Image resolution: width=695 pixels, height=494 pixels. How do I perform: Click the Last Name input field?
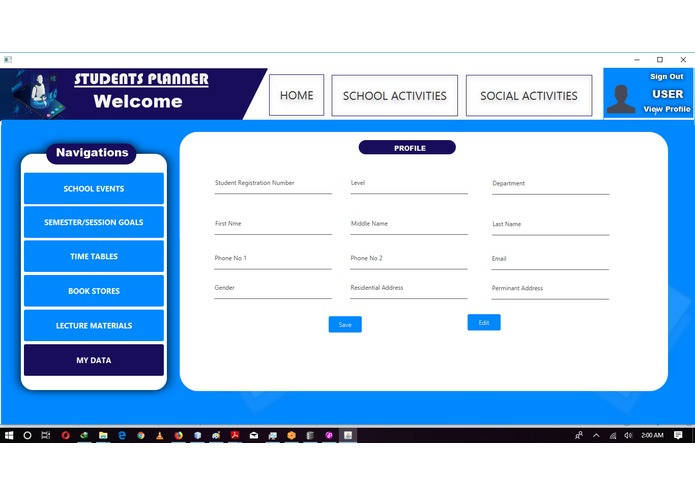click(551, 226)
